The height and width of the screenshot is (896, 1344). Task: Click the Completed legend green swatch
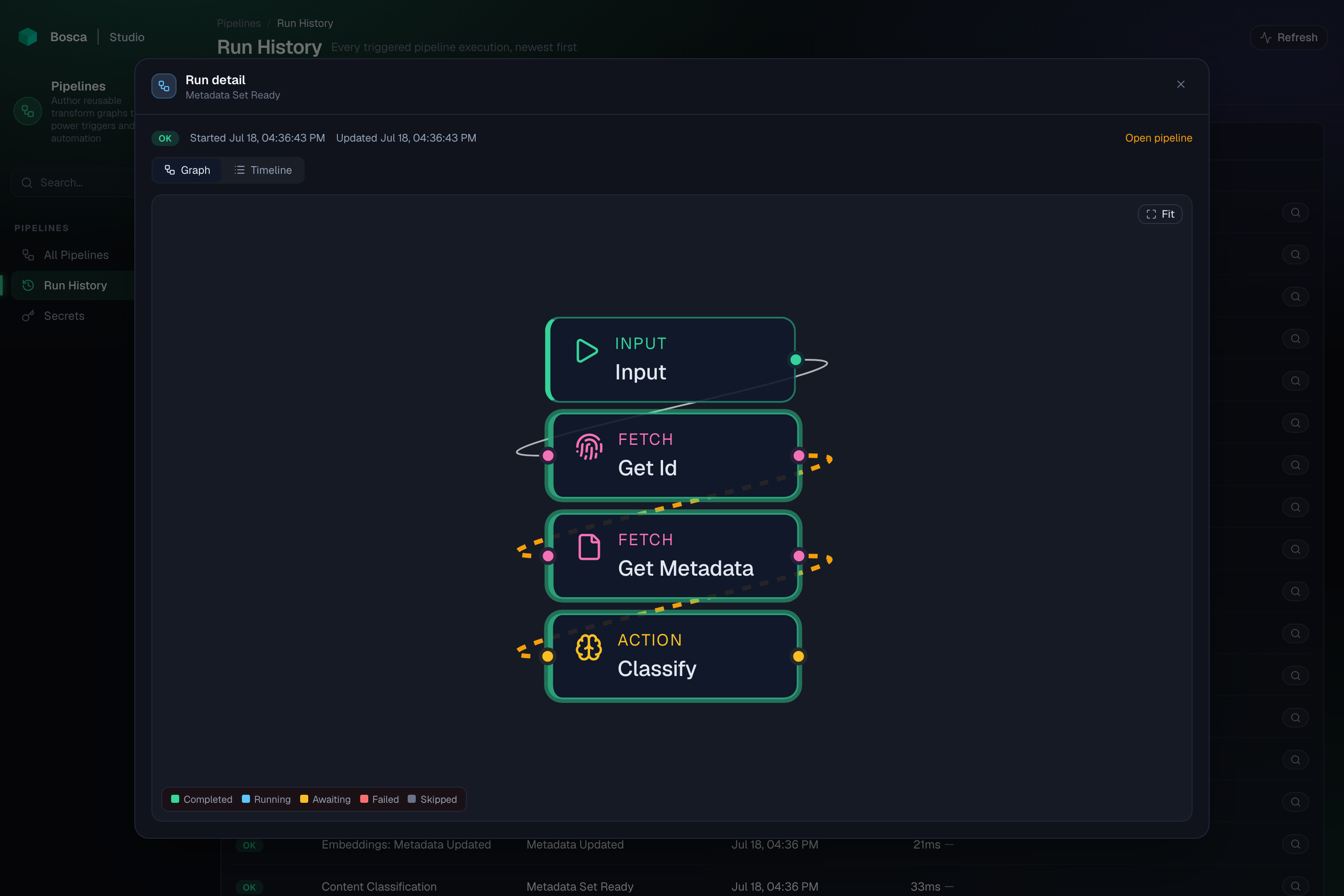(x=176, y=799)
